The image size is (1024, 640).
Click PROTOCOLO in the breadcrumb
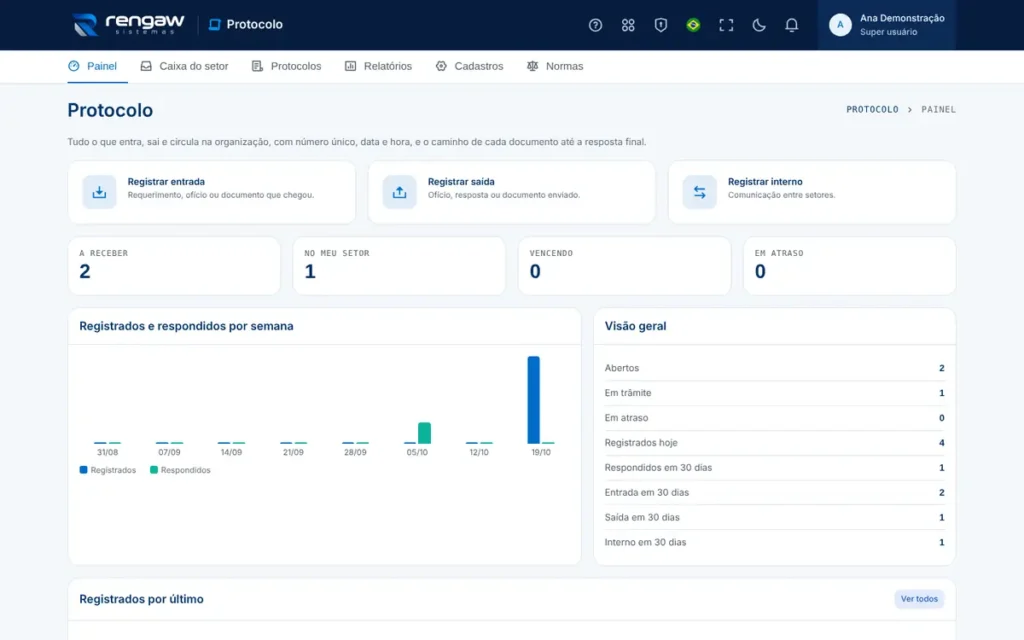point(872,110)
